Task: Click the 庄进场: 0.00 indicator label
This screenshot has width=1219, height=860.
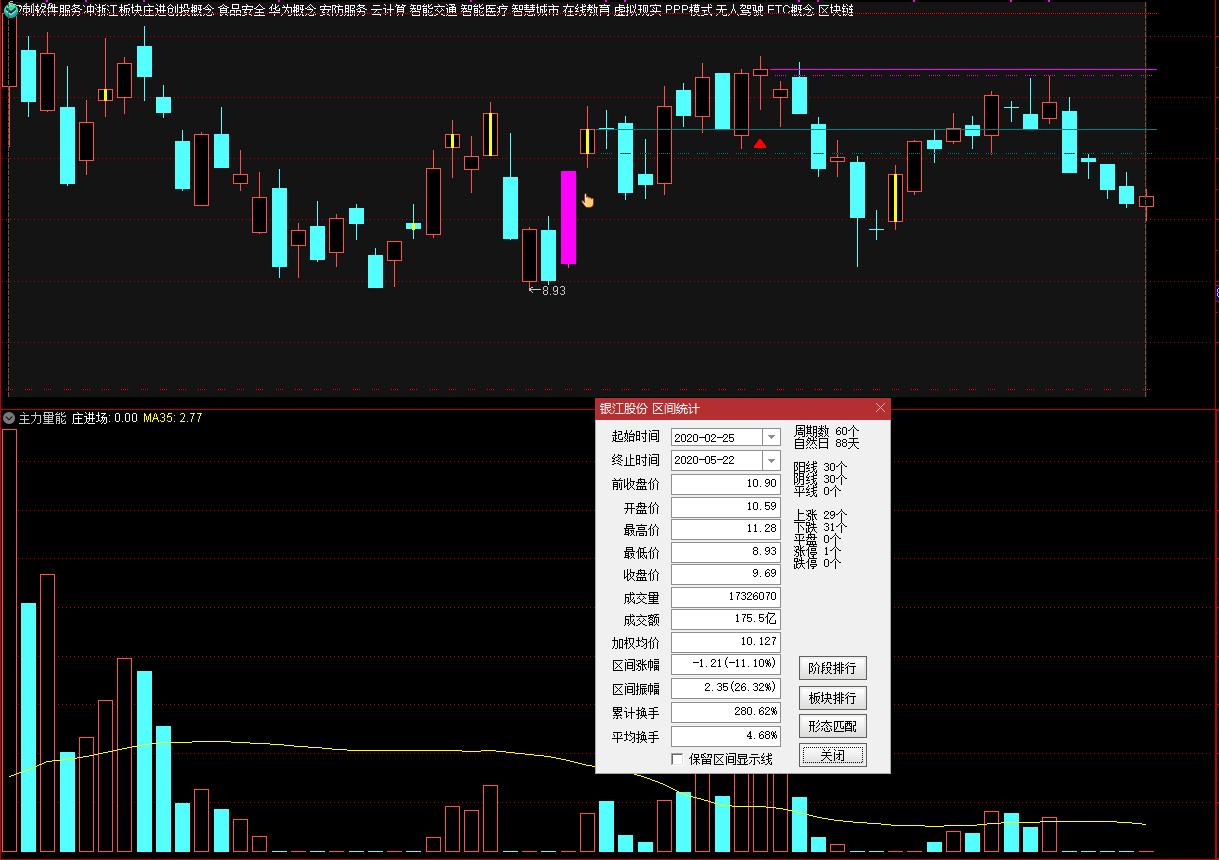Action: coord(105,418)
